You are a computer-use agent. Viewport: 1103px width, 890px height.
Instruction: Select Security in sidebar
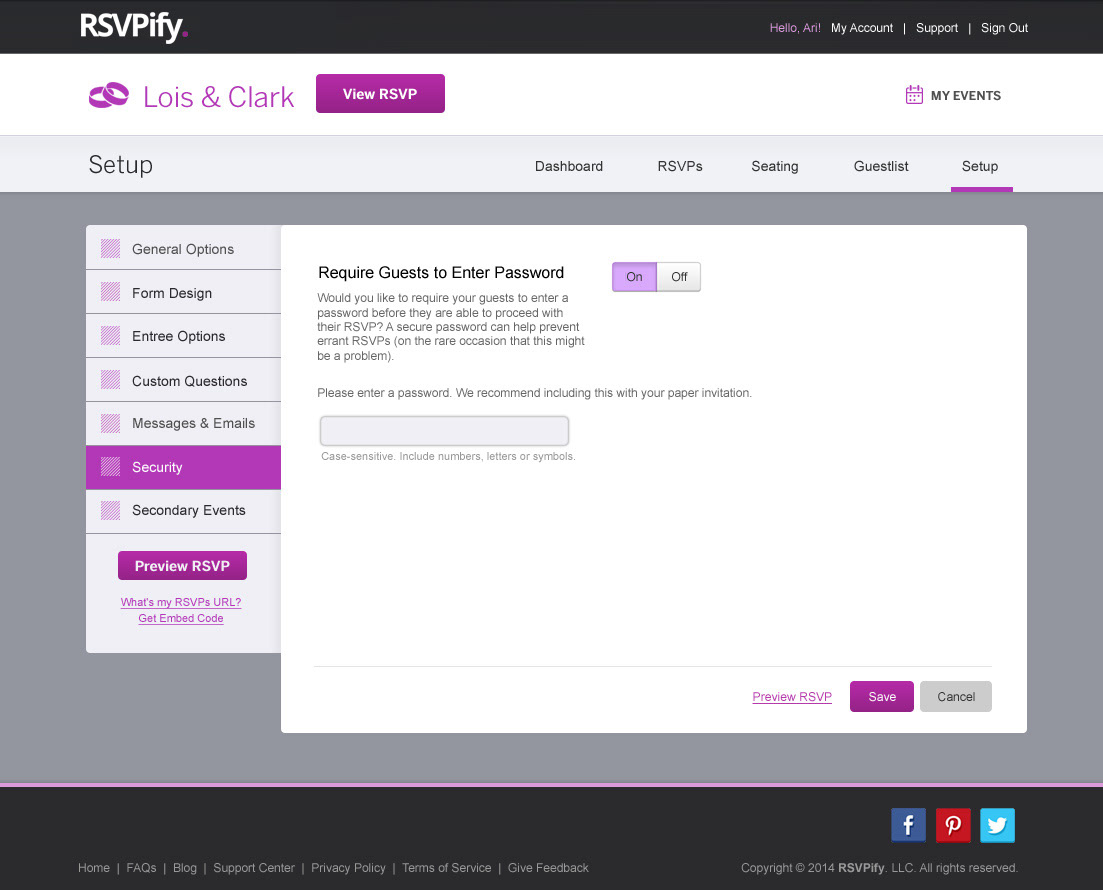[184, 467]
